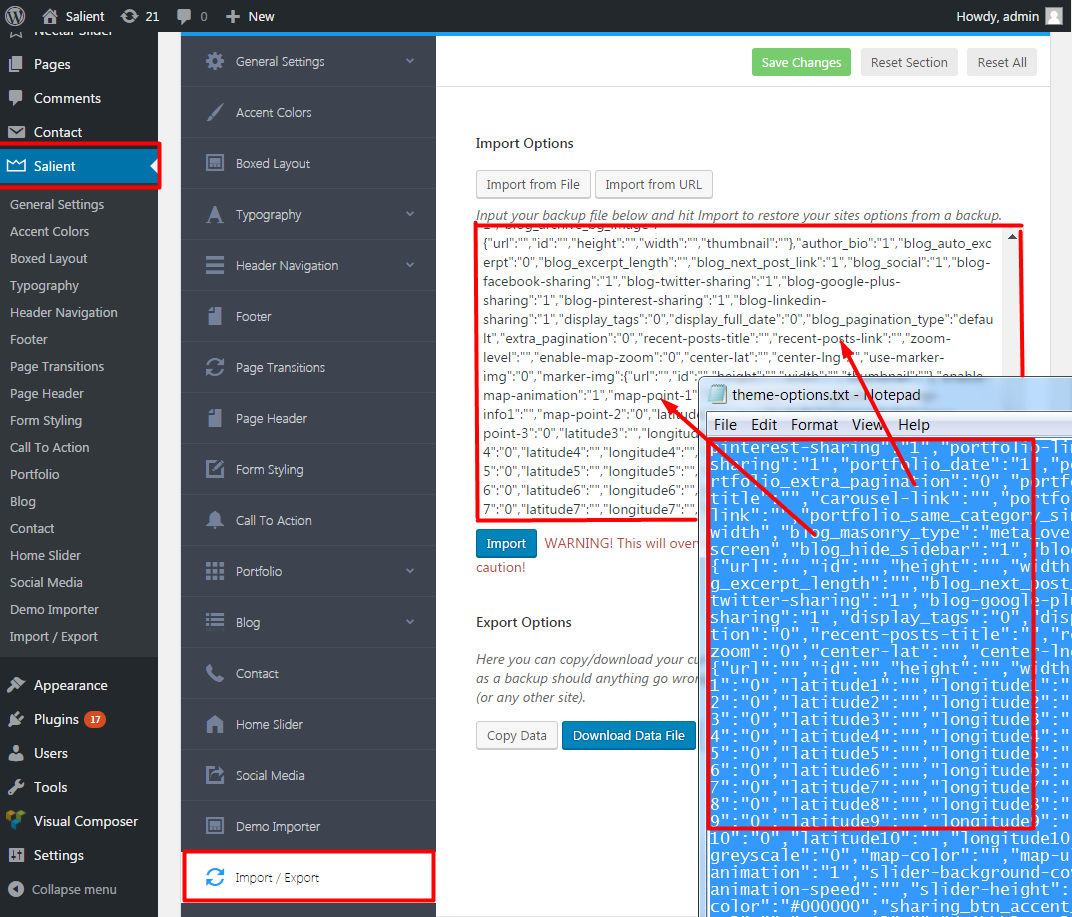Open Footer tab in options panel

(x=308, y=317)
